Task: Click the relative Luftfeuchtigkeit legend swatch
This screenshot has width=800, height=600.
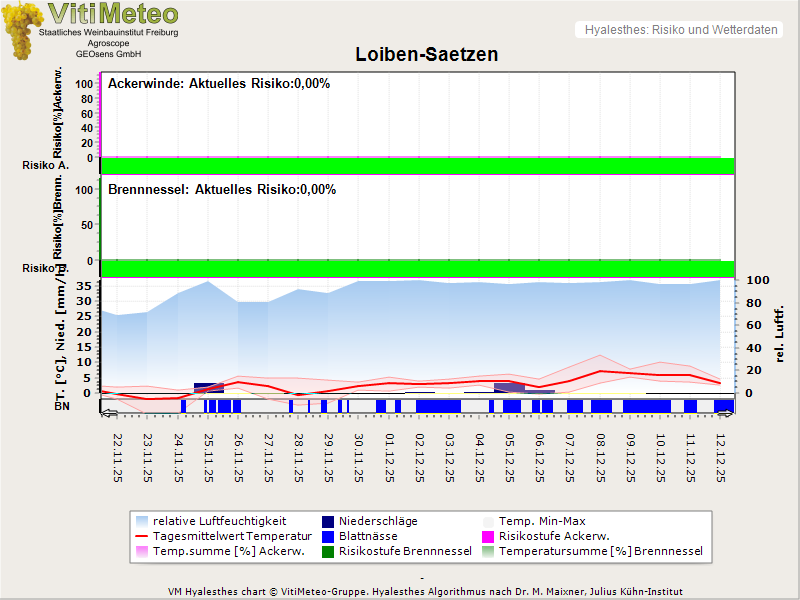Action: [x=142, y=521]
